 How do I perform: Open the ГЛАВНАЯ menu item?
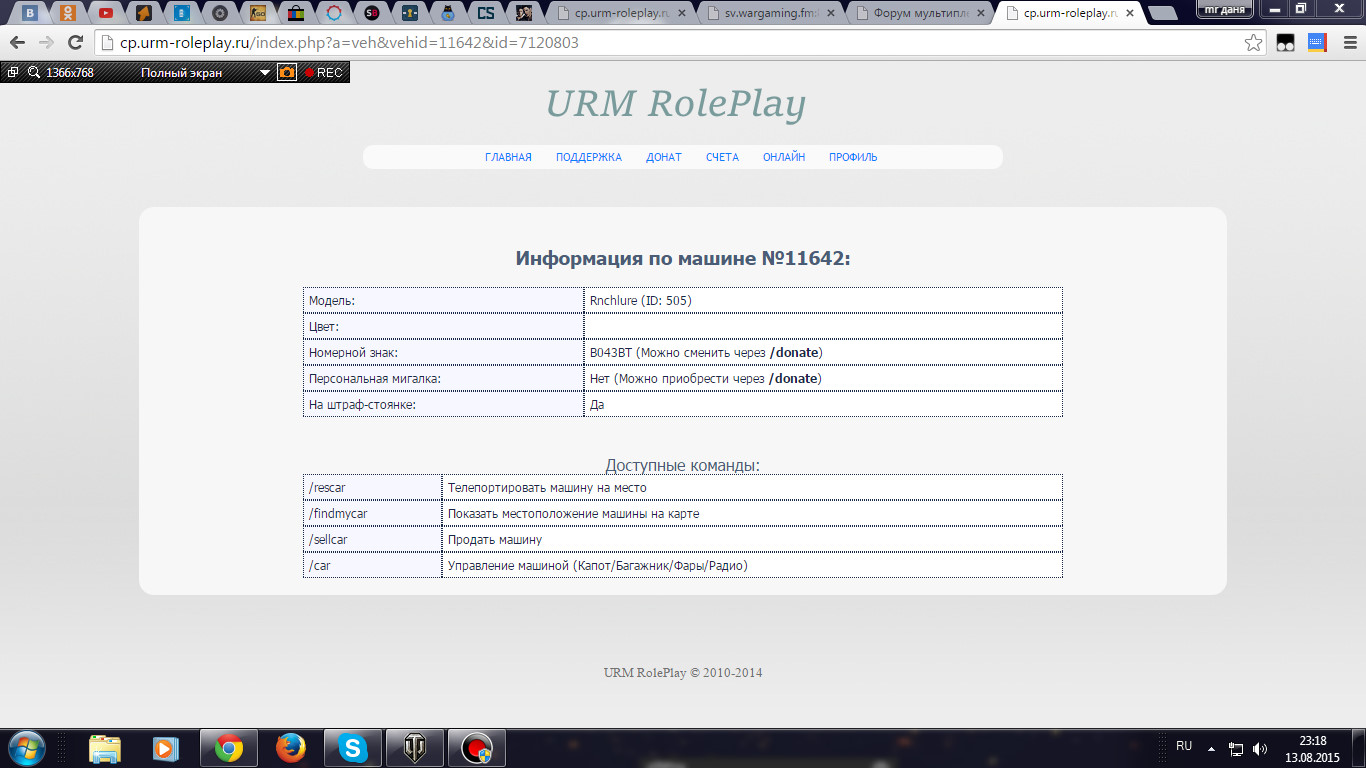(508, 157)
